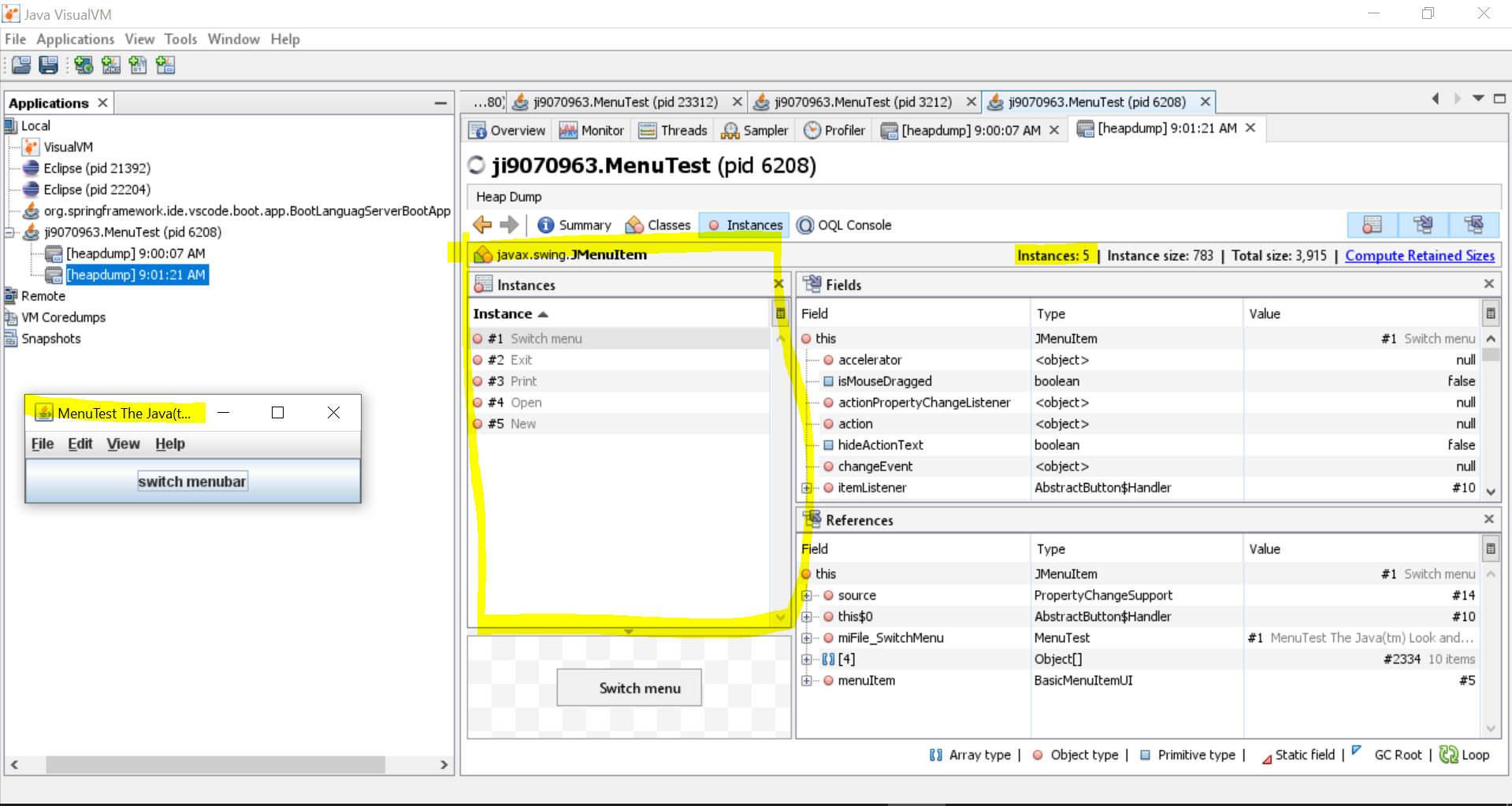Expand the itemListener field node
The image size is (1512, 806).
pos(807,488)
